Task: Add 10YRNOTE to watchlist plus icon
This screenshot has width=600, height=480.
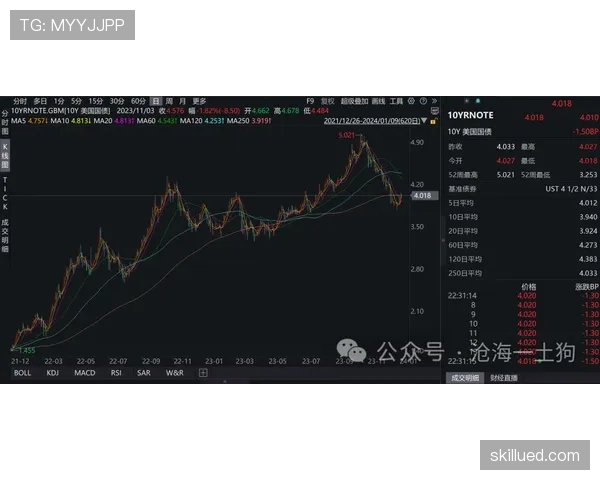Action: pos(466,101)
